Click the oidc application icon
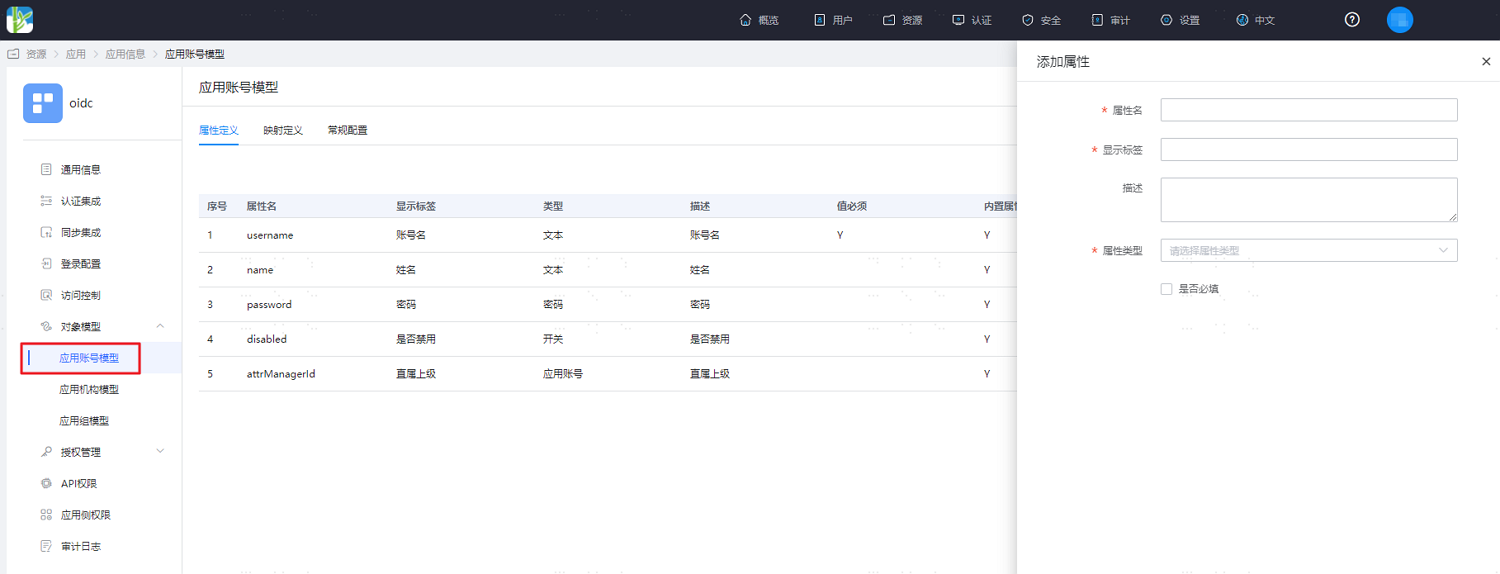The height and width of the screenshot is (574, 1500). point(43,103)
